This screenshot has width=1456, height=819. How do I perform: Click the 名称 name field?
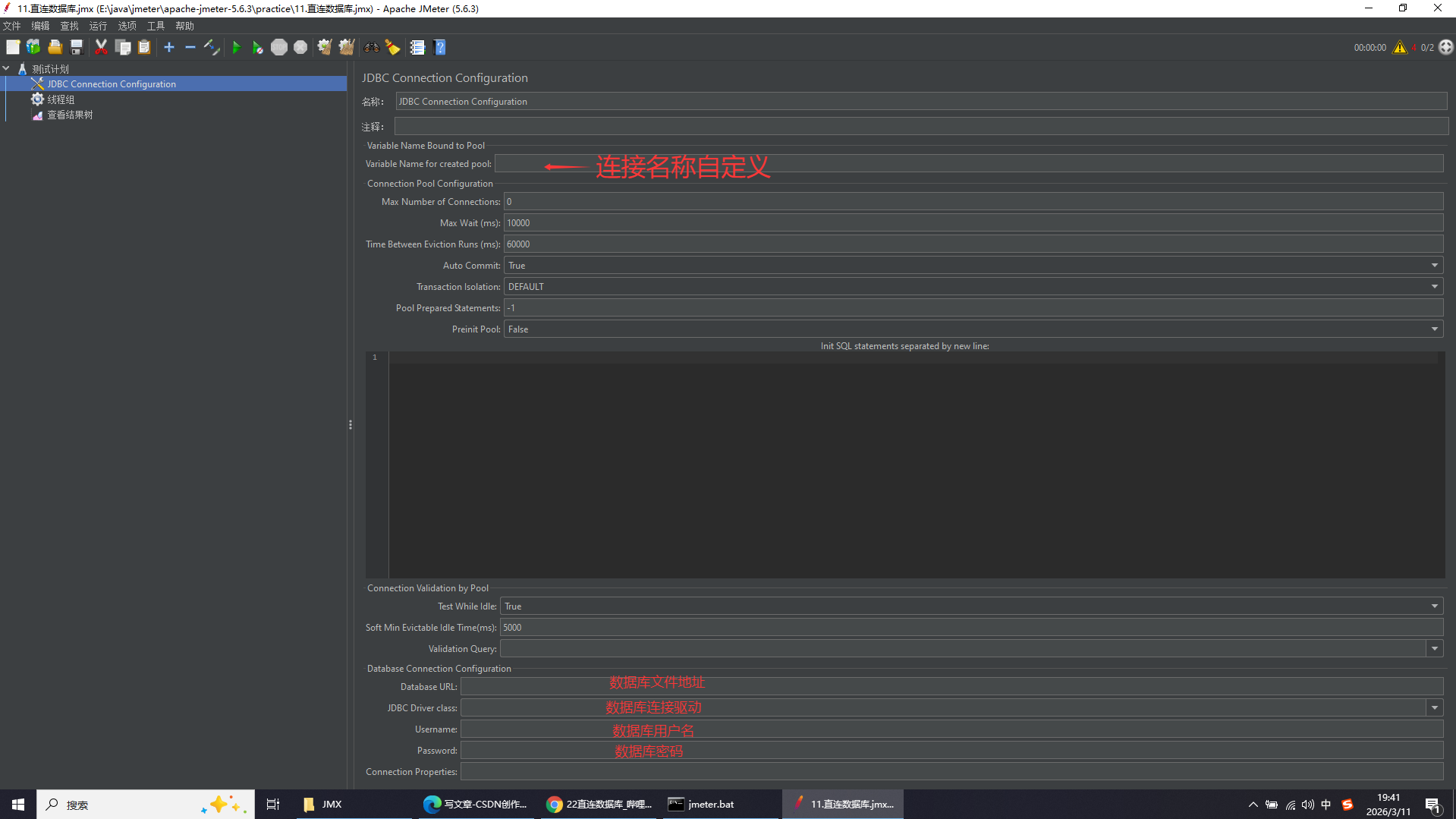[x=921, y=102]
